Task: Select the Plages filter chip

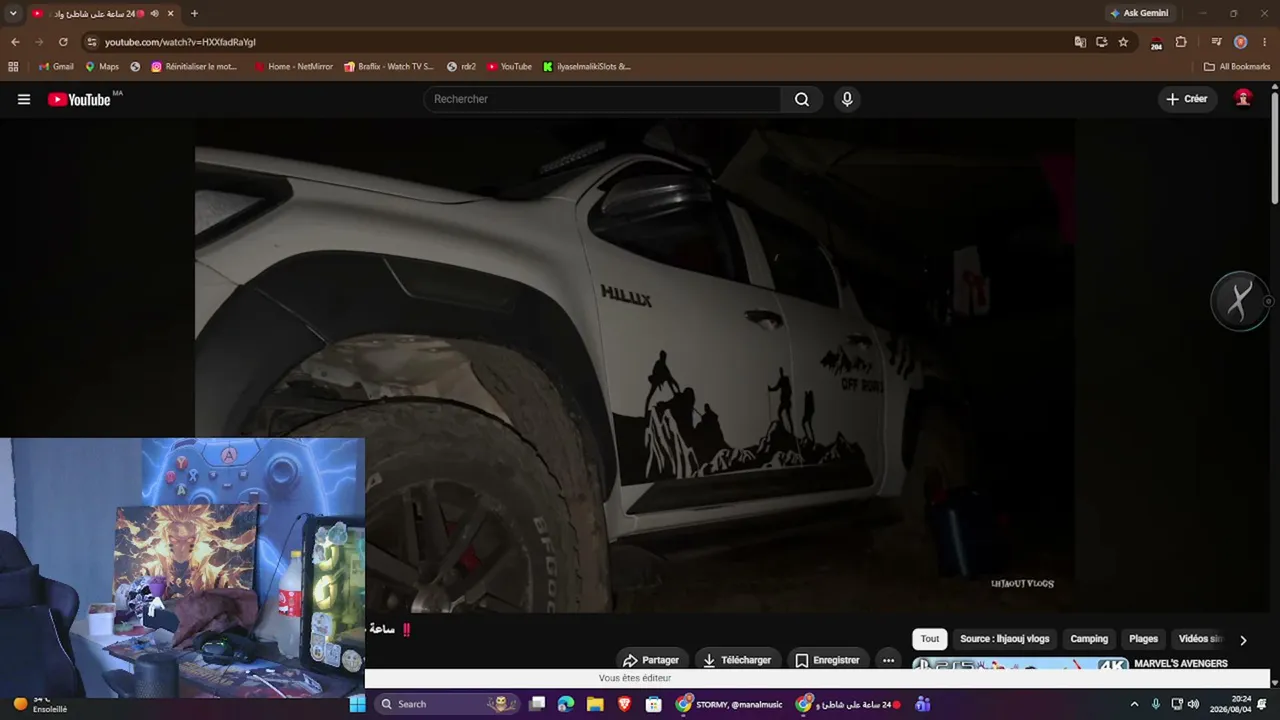Action: pyautogui.click(x=1143, y=639)
